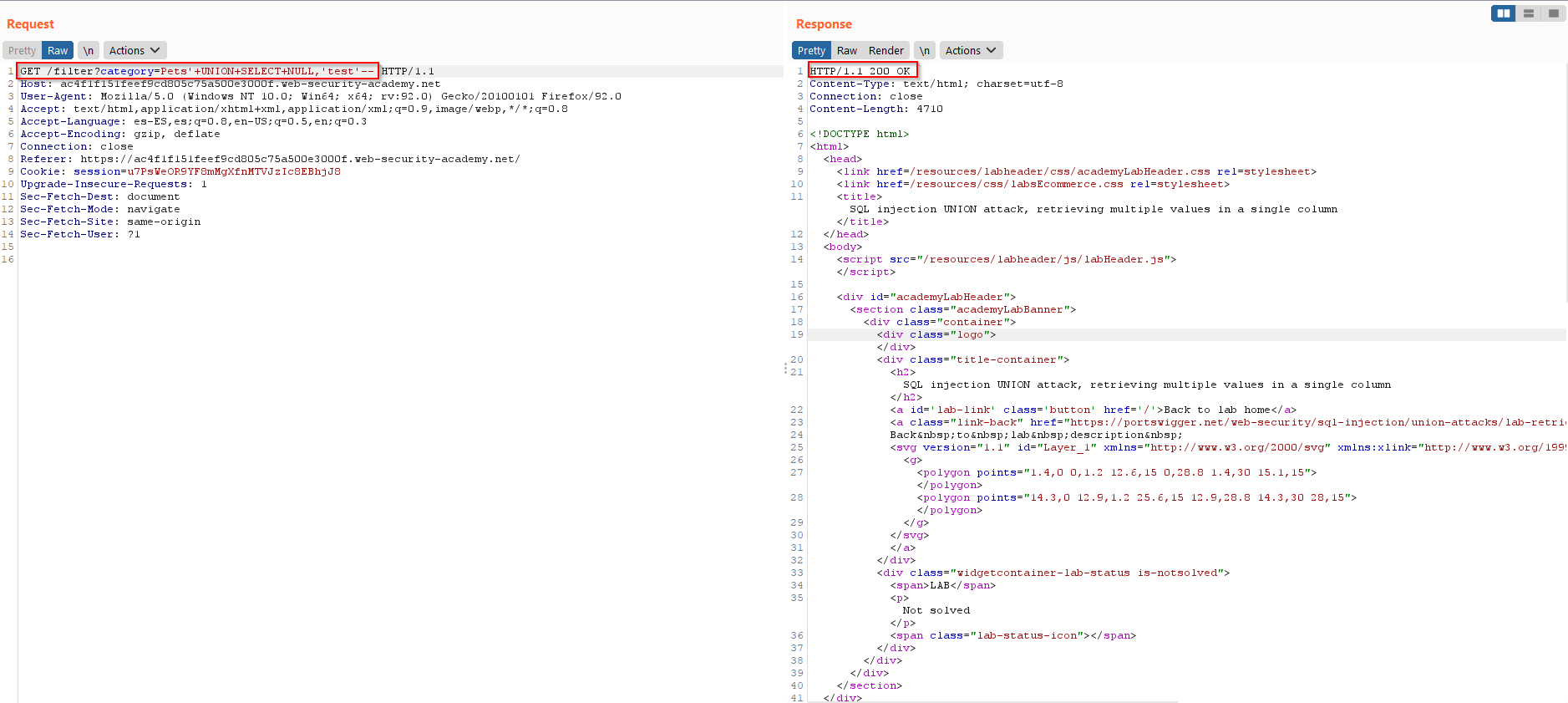Click the div id="academyLabHeader" line
The height and width of the screenshot is (703, 1568).
[x=926, y=297]
